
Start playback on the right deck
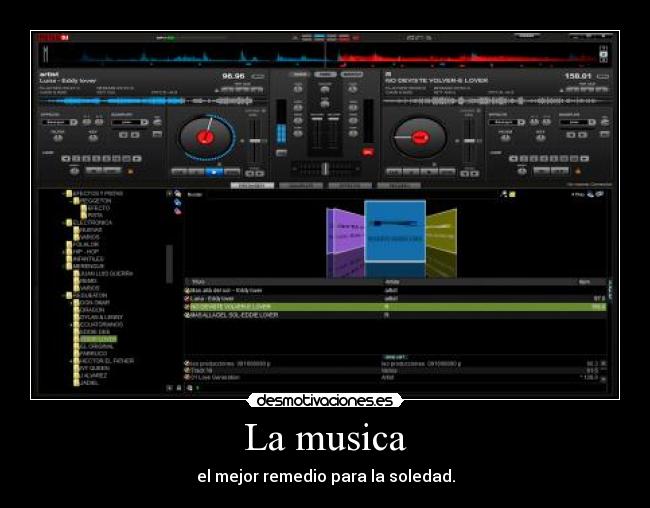click(429, 172)
